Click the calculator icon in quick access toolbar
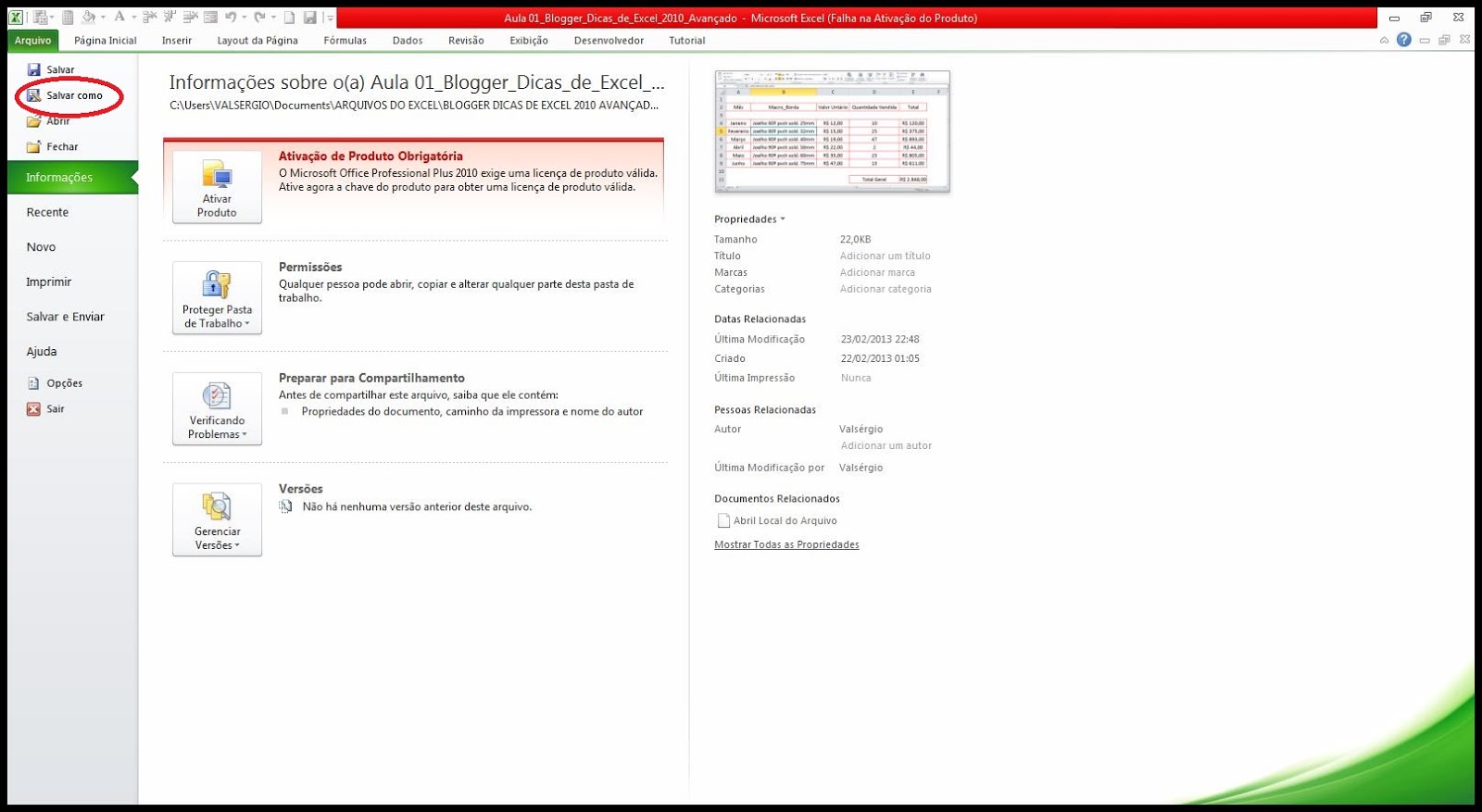The image size is (1482, 812). tap(68, 17)
